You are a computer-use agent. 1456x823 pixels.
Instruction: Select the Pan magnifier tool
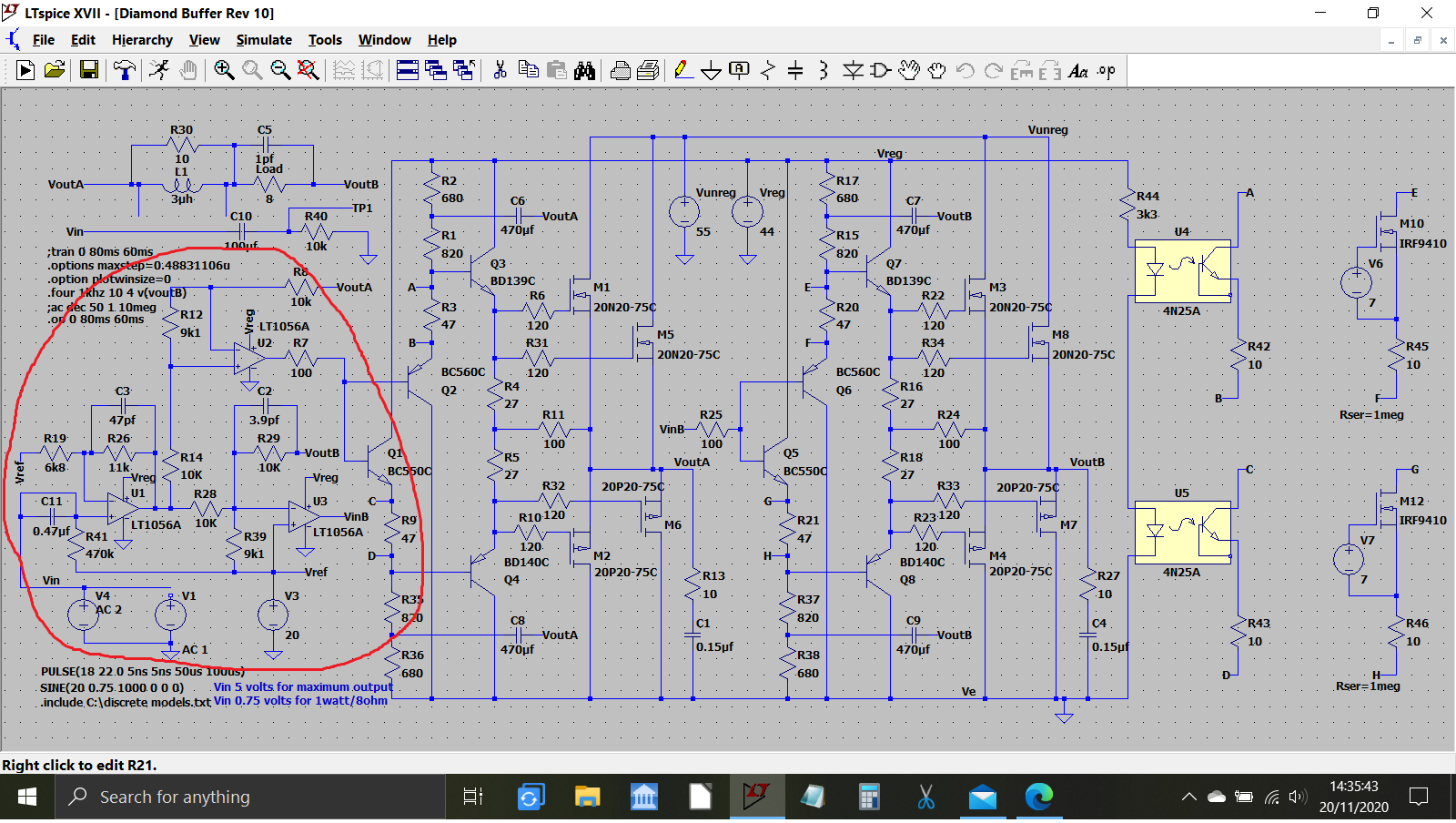[252, 70]
